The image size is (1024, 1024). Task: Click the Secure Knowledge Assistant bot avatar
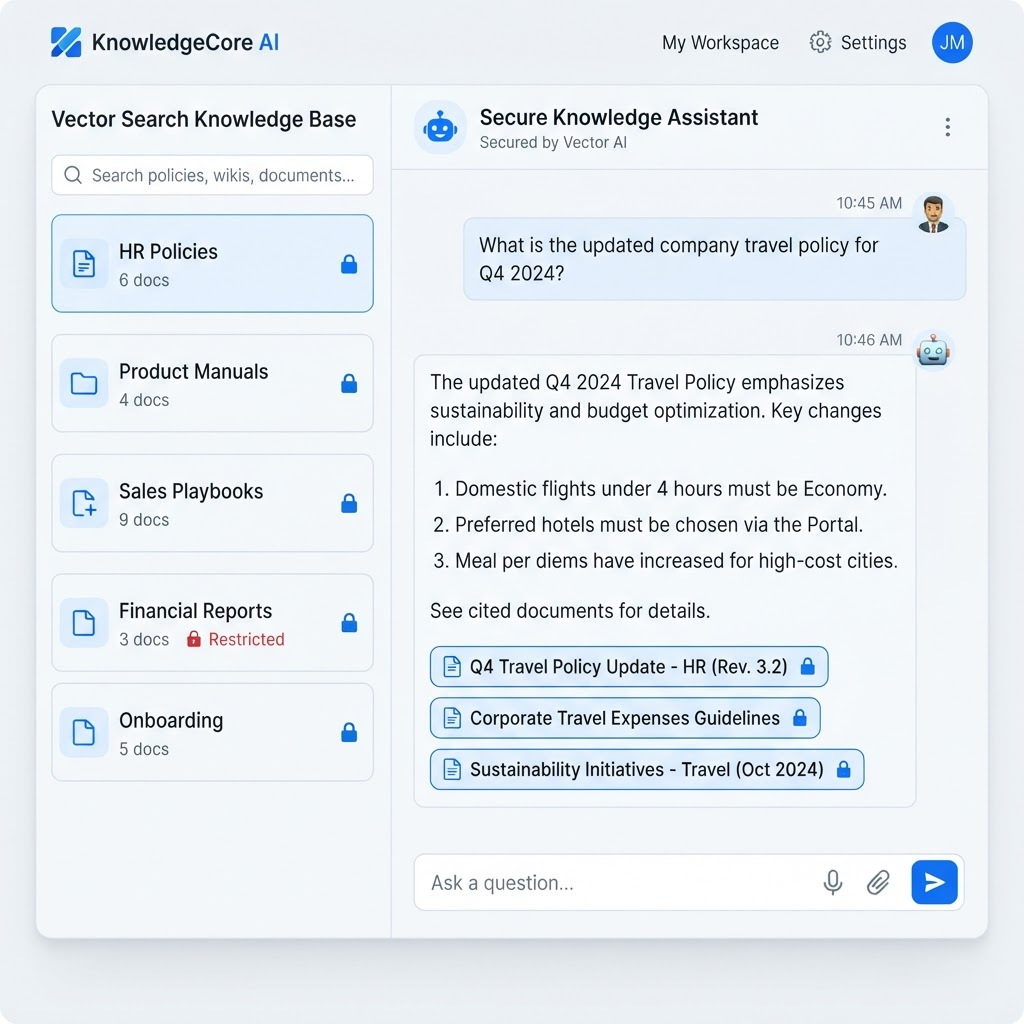440,127
